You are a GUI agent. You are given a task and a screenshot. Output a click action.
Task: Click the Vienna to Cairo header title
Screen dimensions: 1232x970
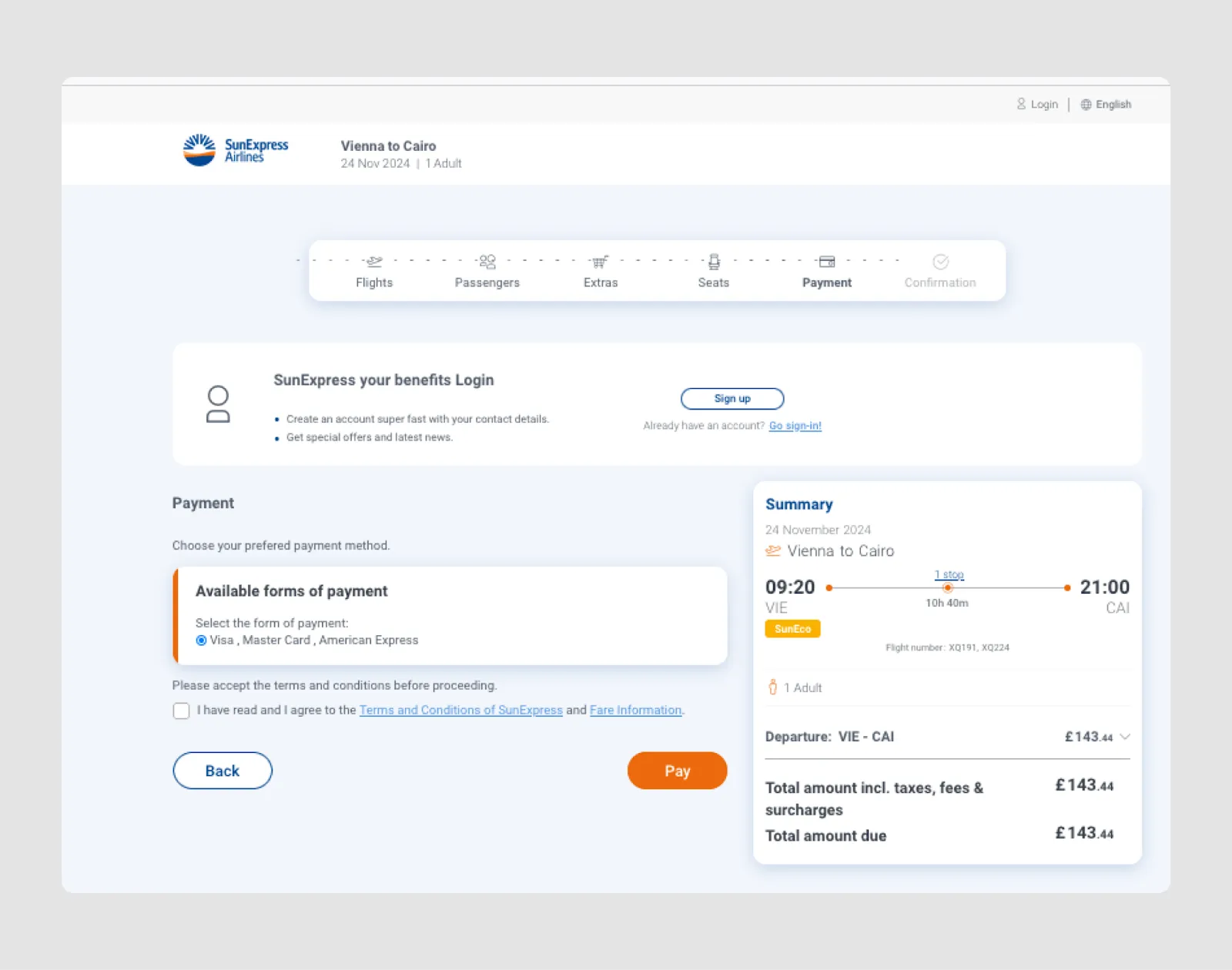coord(389,146)
